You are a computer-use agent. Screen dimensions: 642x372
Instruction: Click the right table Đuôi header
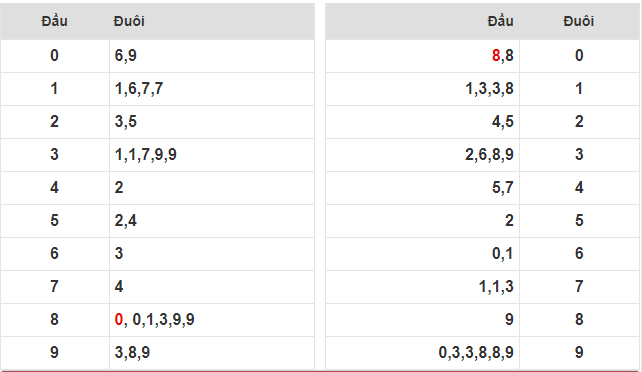(579, 21)
